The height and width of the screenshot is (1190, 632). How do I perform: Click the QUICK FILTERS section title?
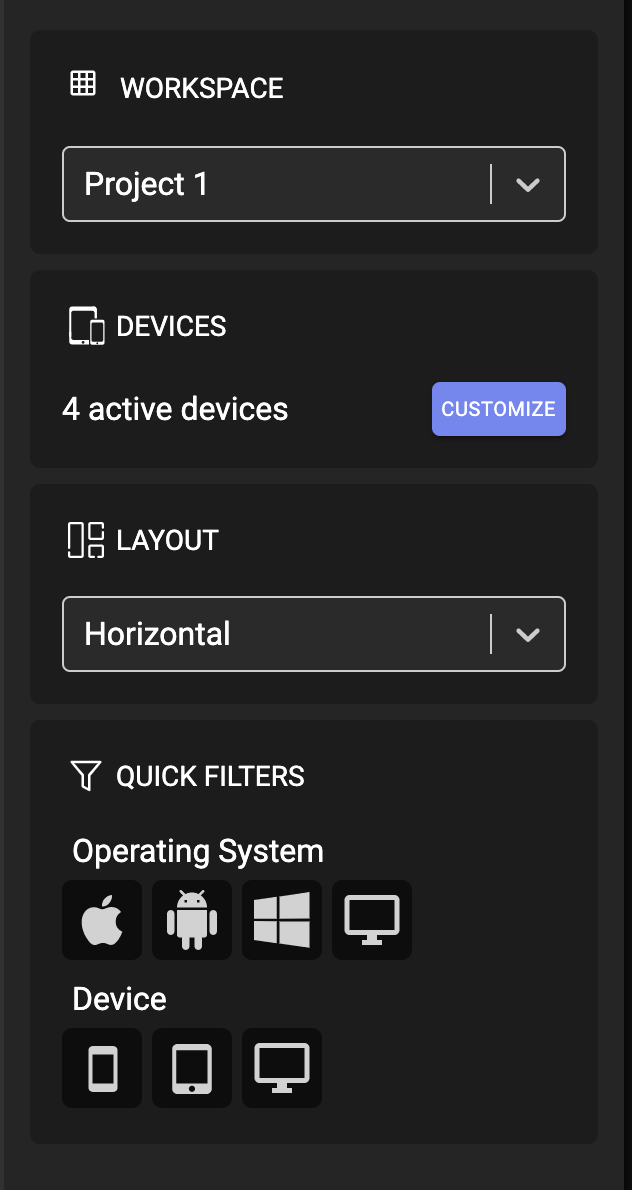click(x=210, y=776)
